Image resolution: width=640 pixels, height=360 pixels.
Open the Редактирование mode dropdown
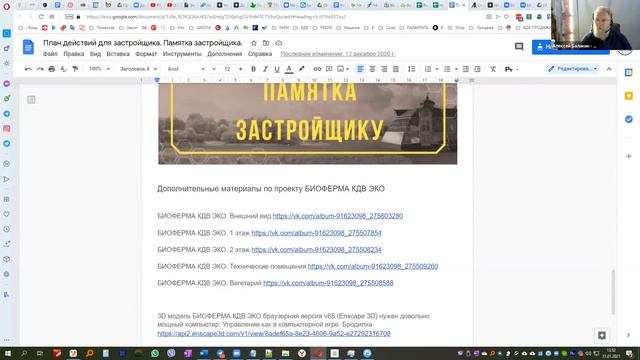pyautogui.click(x=572, y=69)
